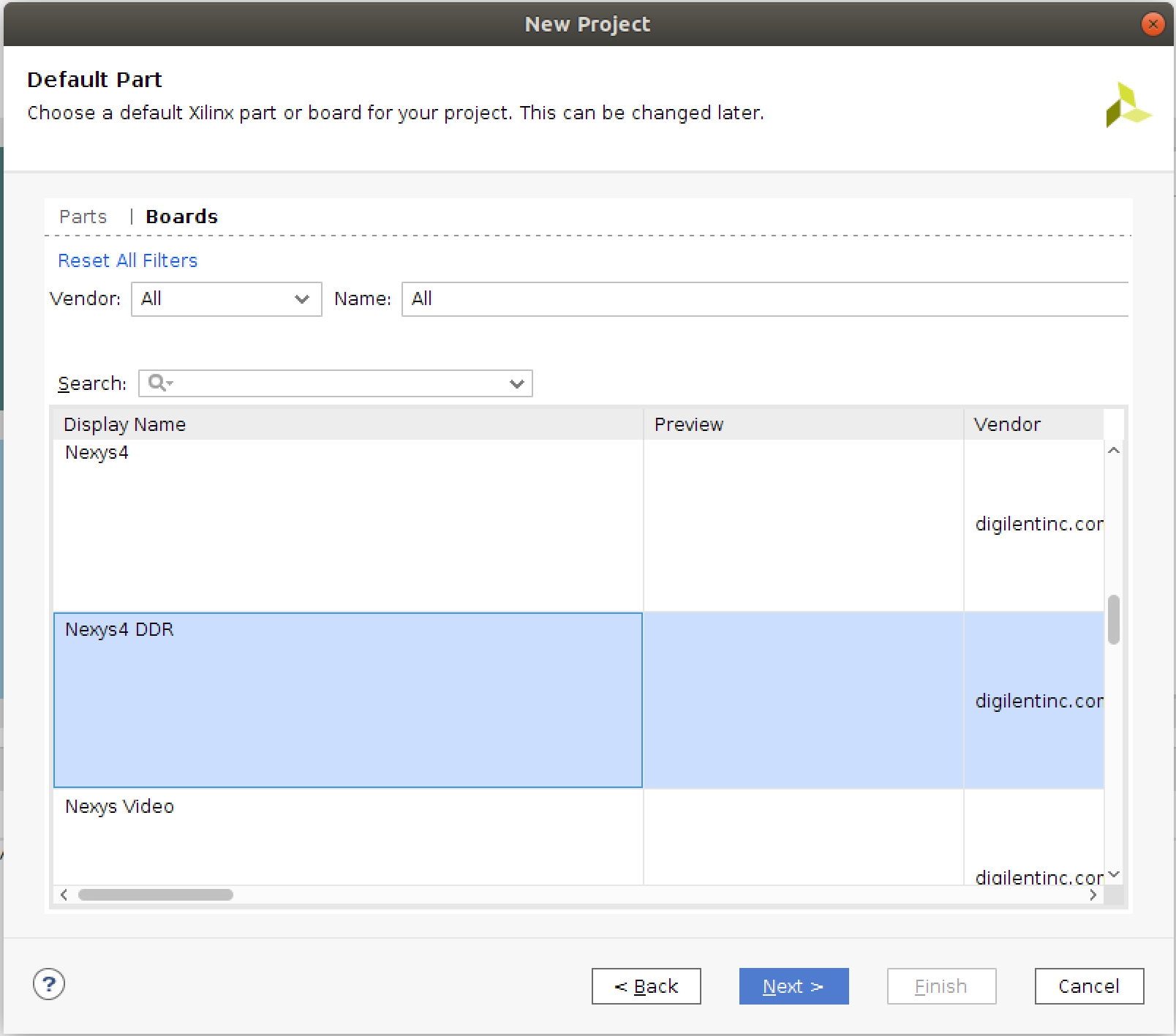Click the scroll left arrow below table
This screenshot has height=1036, width=1176.
[x=64, y=895]
